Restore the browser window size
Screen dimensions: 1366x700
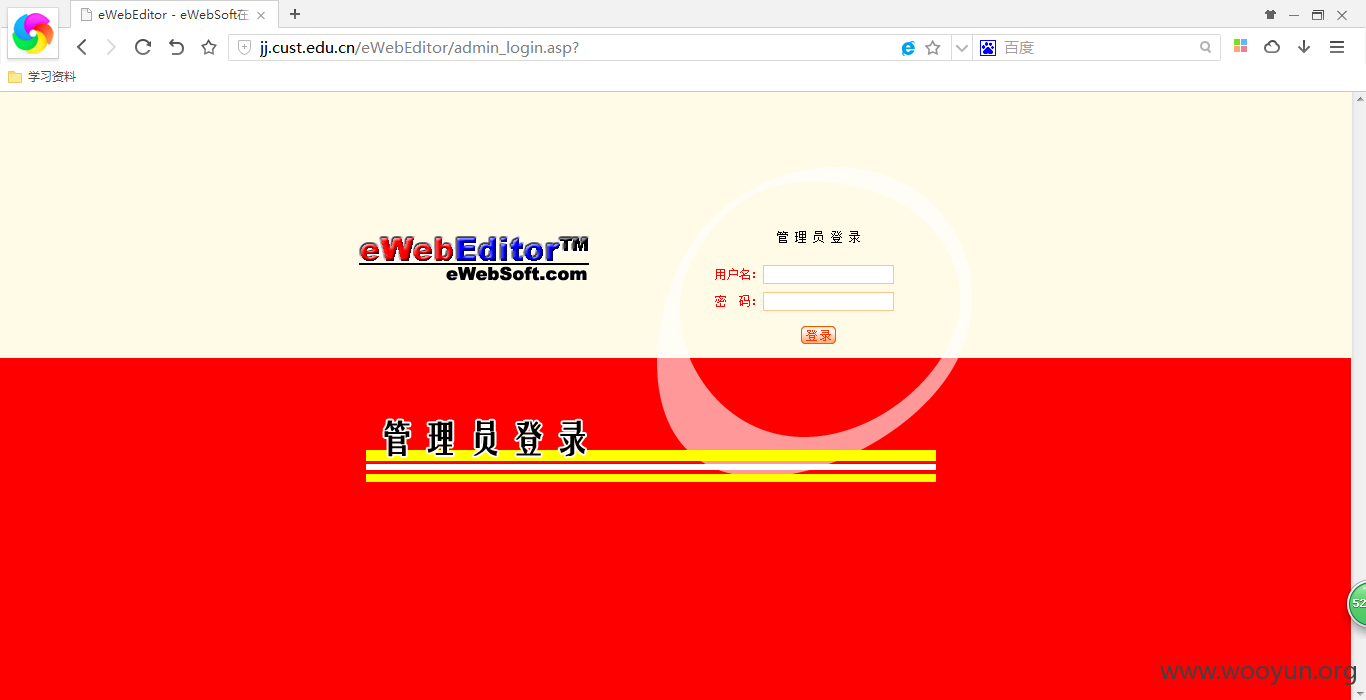tap(1318, 15)
